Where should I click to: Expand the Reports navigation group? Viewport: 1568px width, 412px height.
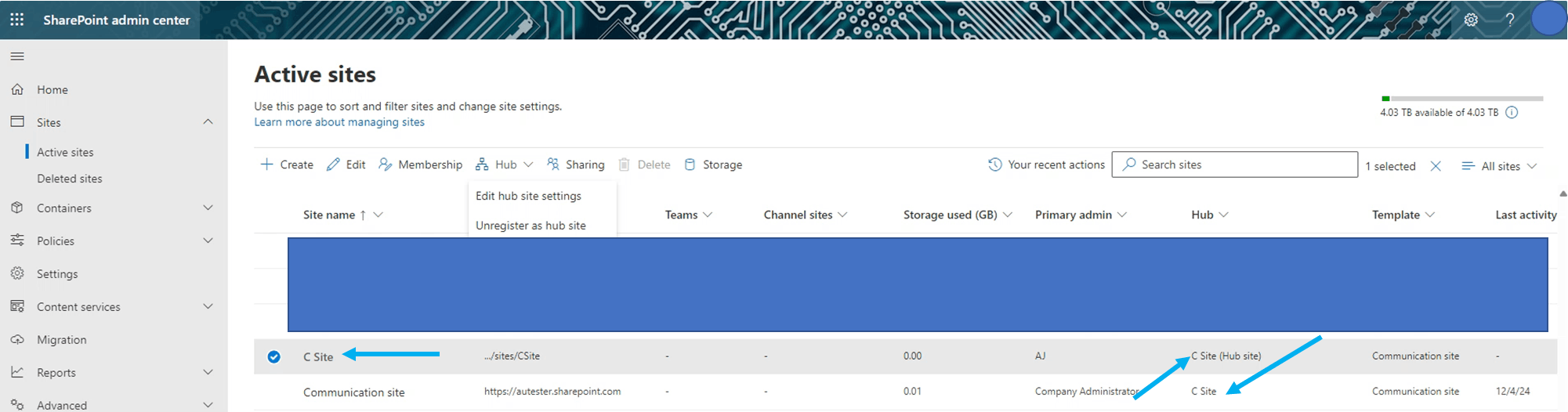(x=208, y=372)
